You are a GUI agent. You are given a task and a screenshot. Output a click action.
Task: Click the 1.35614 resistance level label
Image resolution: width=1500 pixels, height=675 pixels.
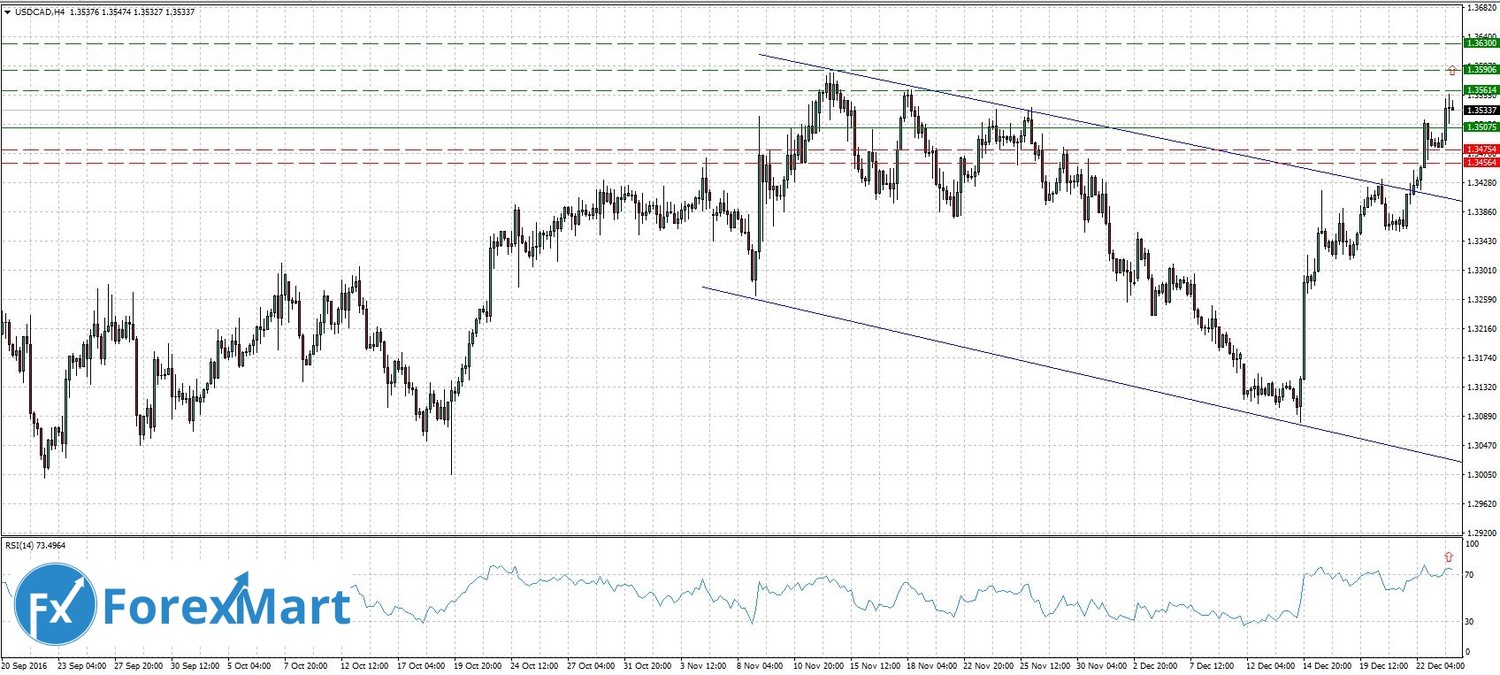point(1480,91)
